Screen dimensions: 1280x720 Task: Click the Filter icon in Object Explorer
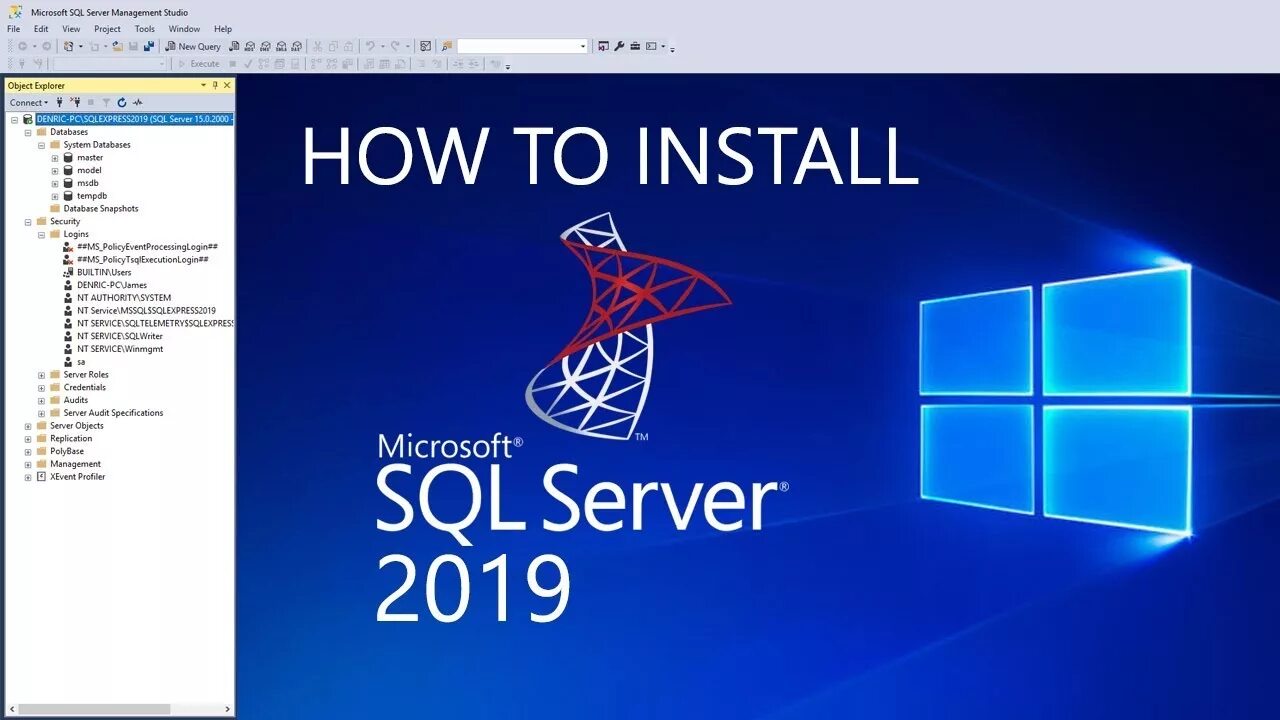pos(106,102)
